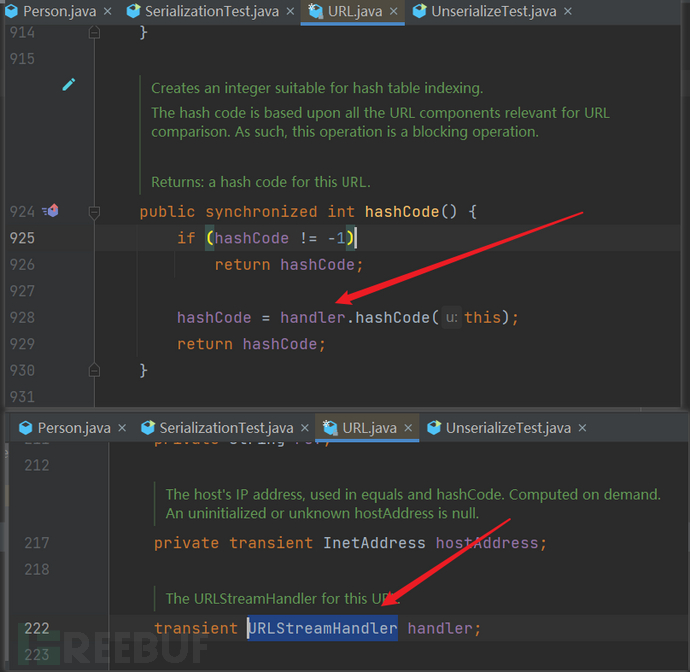Close the UnserializeTest.java tab in lower pane
690x672 pixels.
(583, 428)
